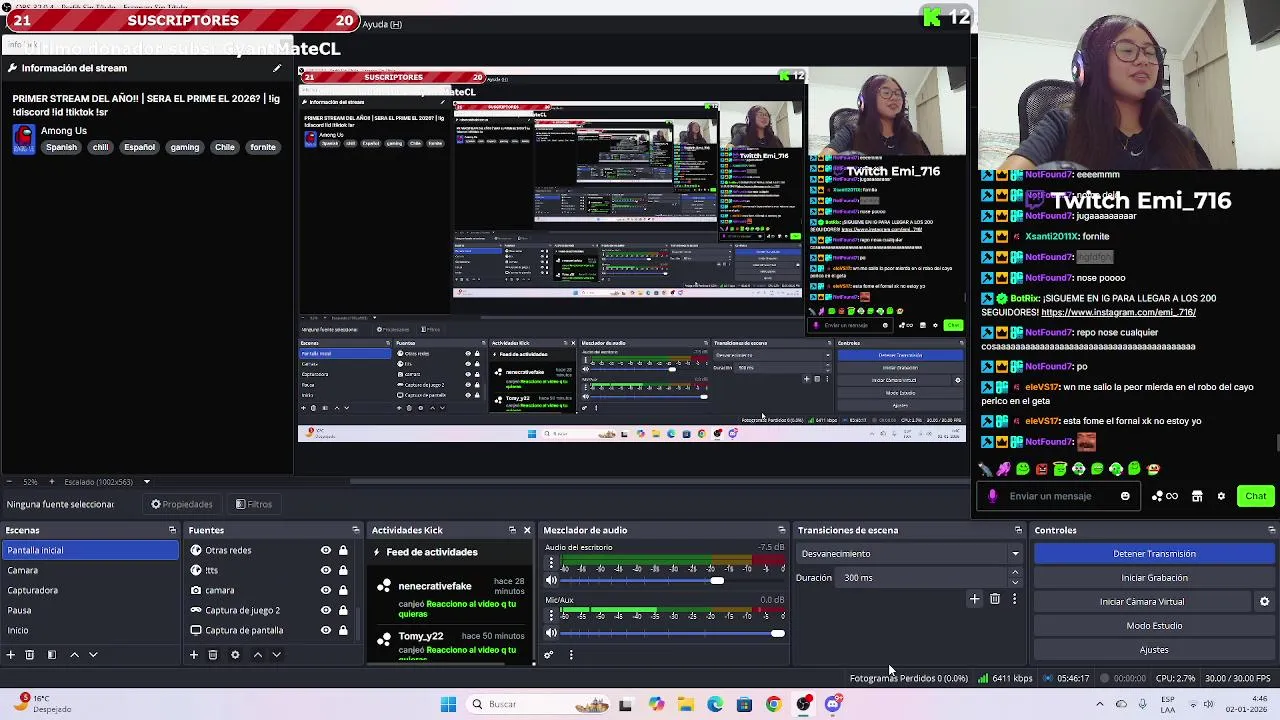Decrease transition duration stepper down

(1015, 582)
